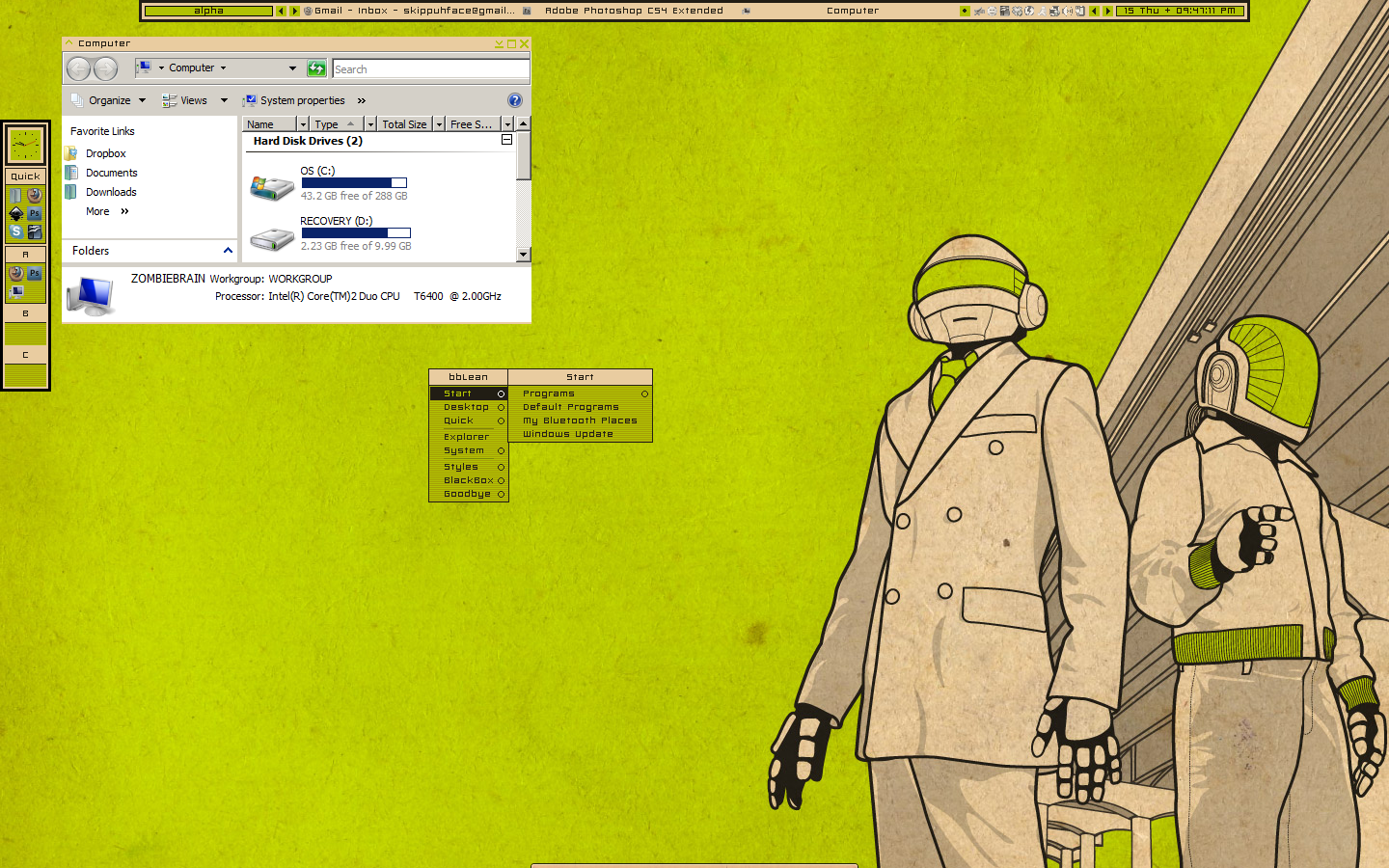Open the explorer Help icon
This screenshot has height=868, width=1389.
tap(515, 100)
